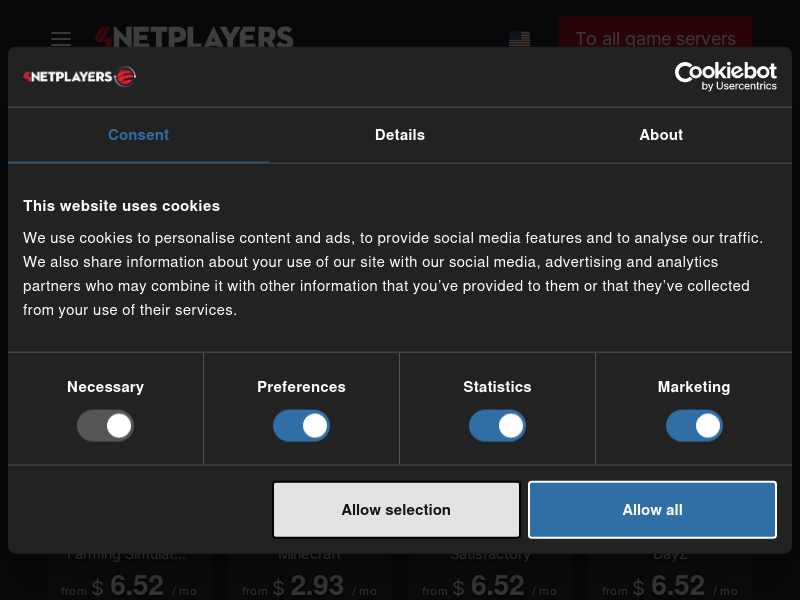Disable the Preferences cookies switch
This screenshot has height=600, width=800.
point(301,426)
